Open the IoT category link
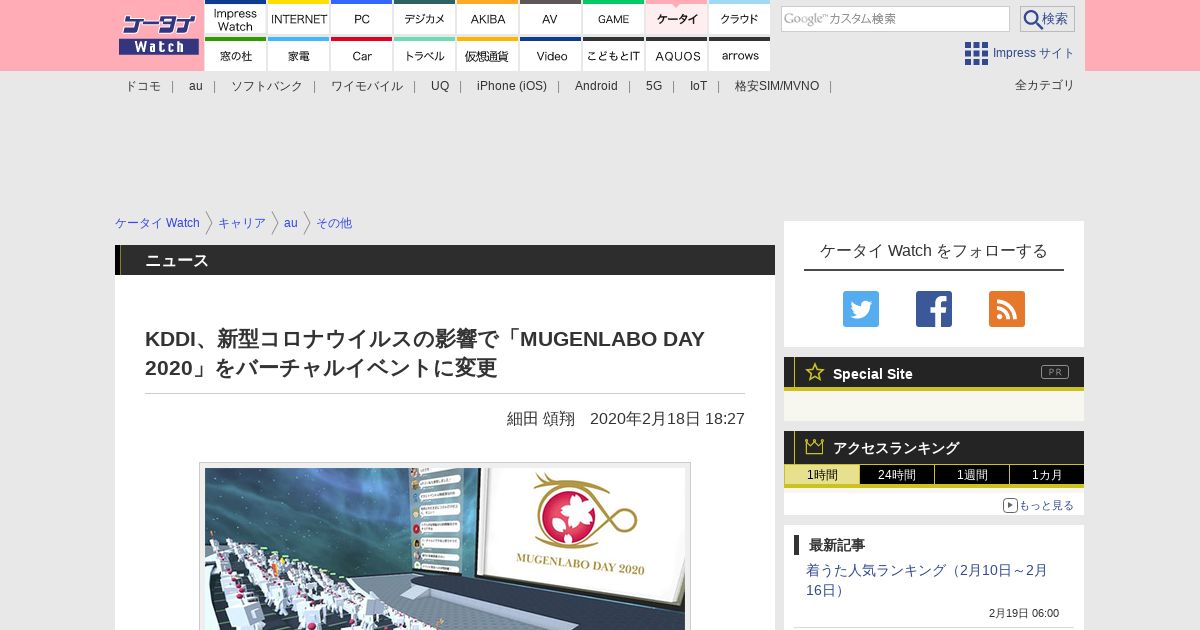Image resolution: width=1200 pixels, height=630 pixels. click(x=698, y=86)
